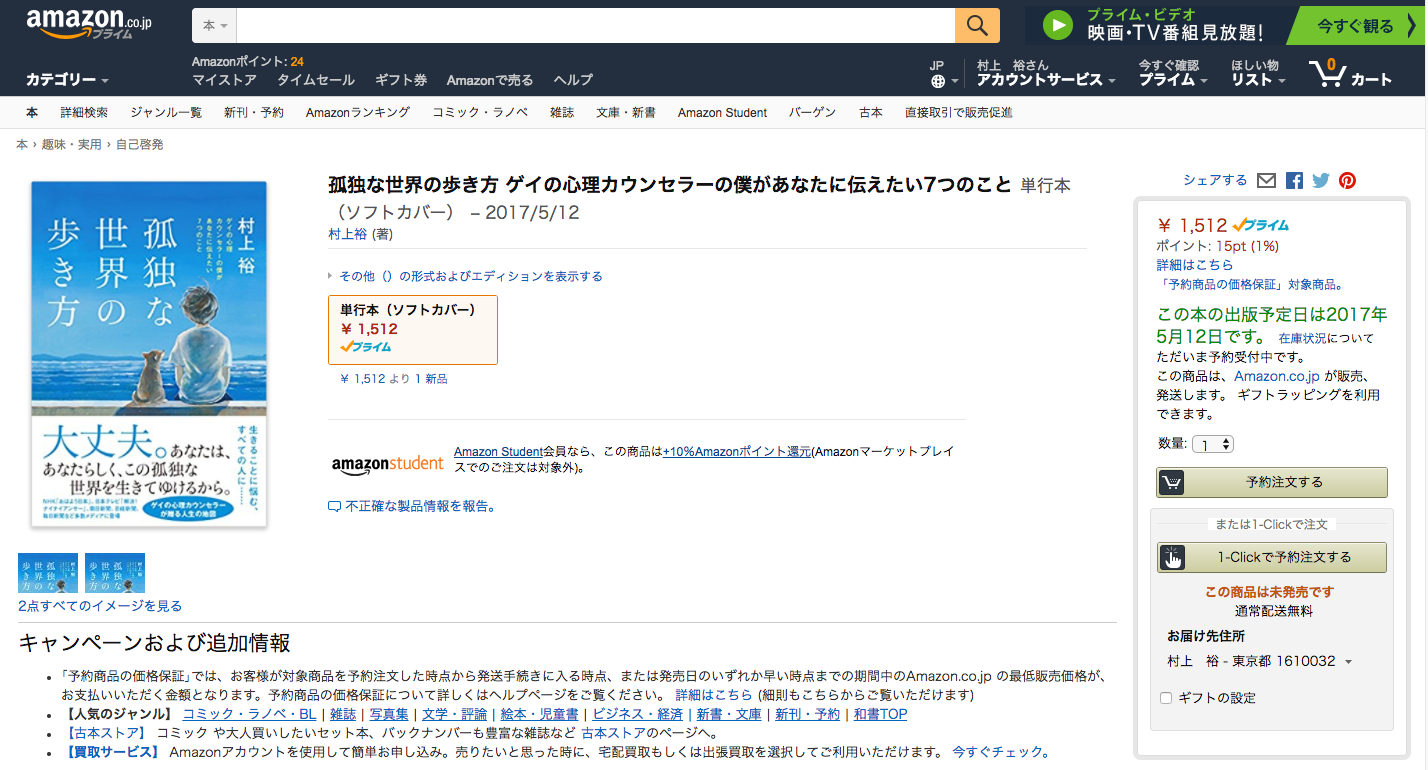Open the search category dropdown 本
The width and height of the screenshot is (1428, 770).
214,25
